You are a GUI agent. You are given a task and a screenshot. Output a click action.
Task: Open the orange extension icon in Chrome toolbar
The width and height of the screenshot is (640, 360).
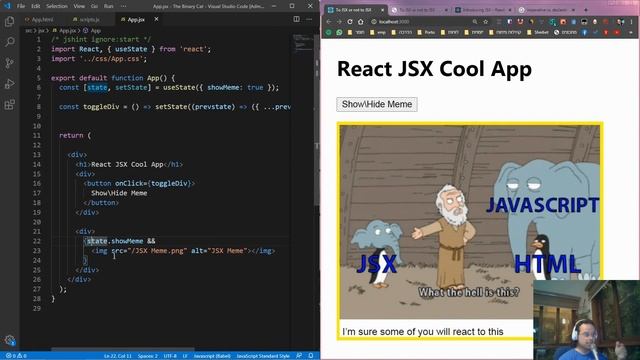(x=563, y=22)
